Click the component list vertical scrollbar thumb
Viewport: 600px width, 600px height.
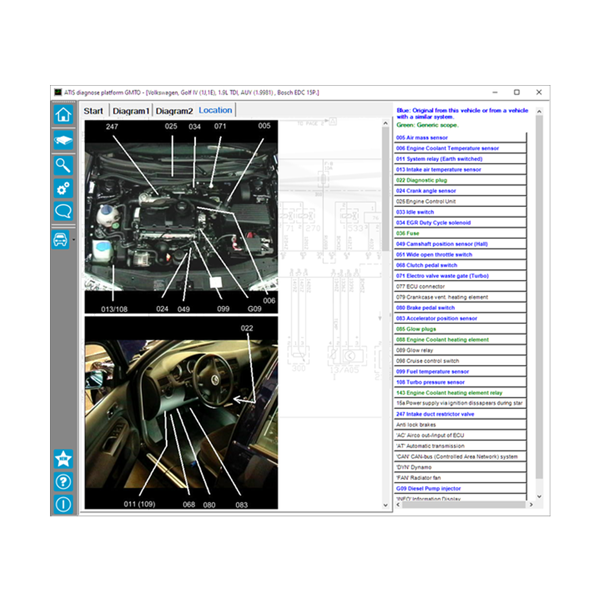point(539,297)
